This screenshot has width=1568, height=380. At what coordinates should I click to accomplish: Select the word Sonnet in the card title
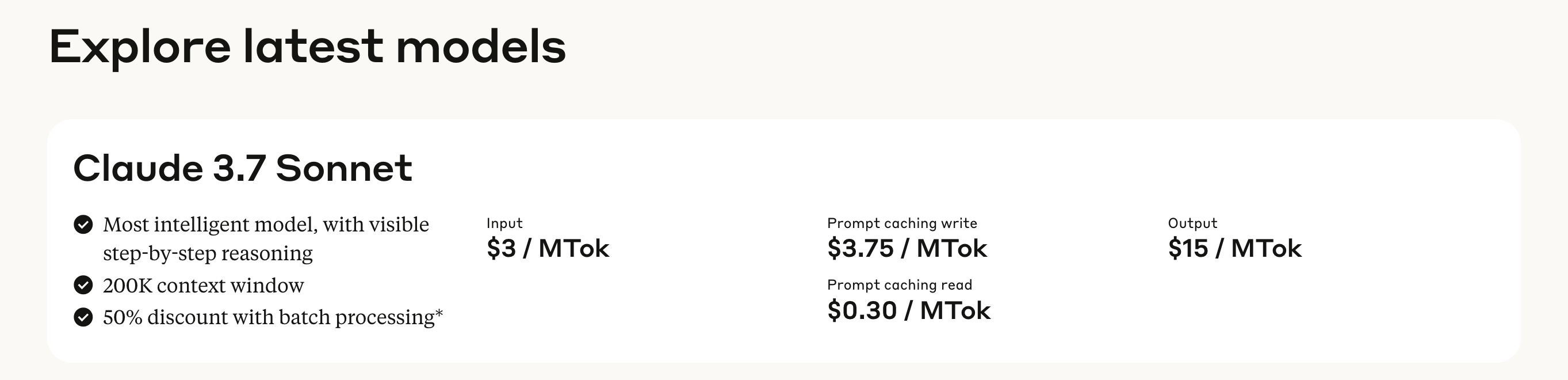[x=344, y=169]
